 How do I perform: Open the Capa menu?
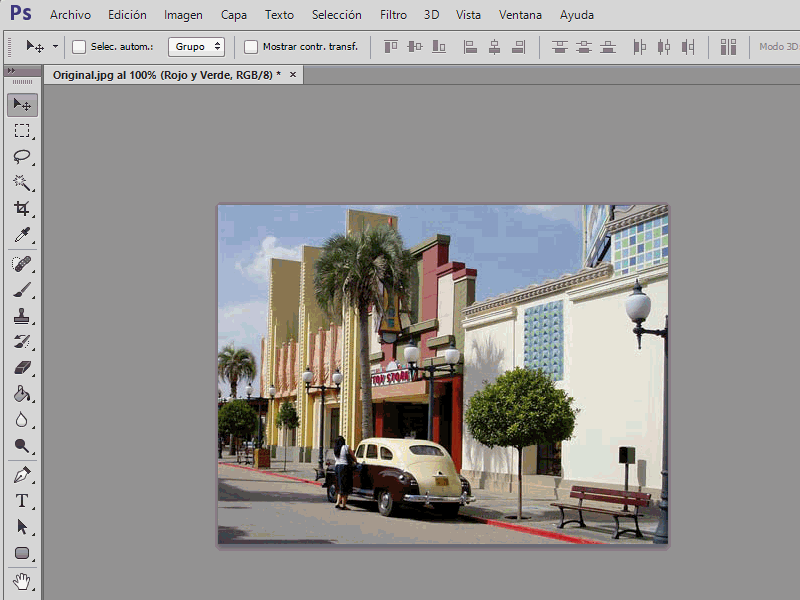234,15
